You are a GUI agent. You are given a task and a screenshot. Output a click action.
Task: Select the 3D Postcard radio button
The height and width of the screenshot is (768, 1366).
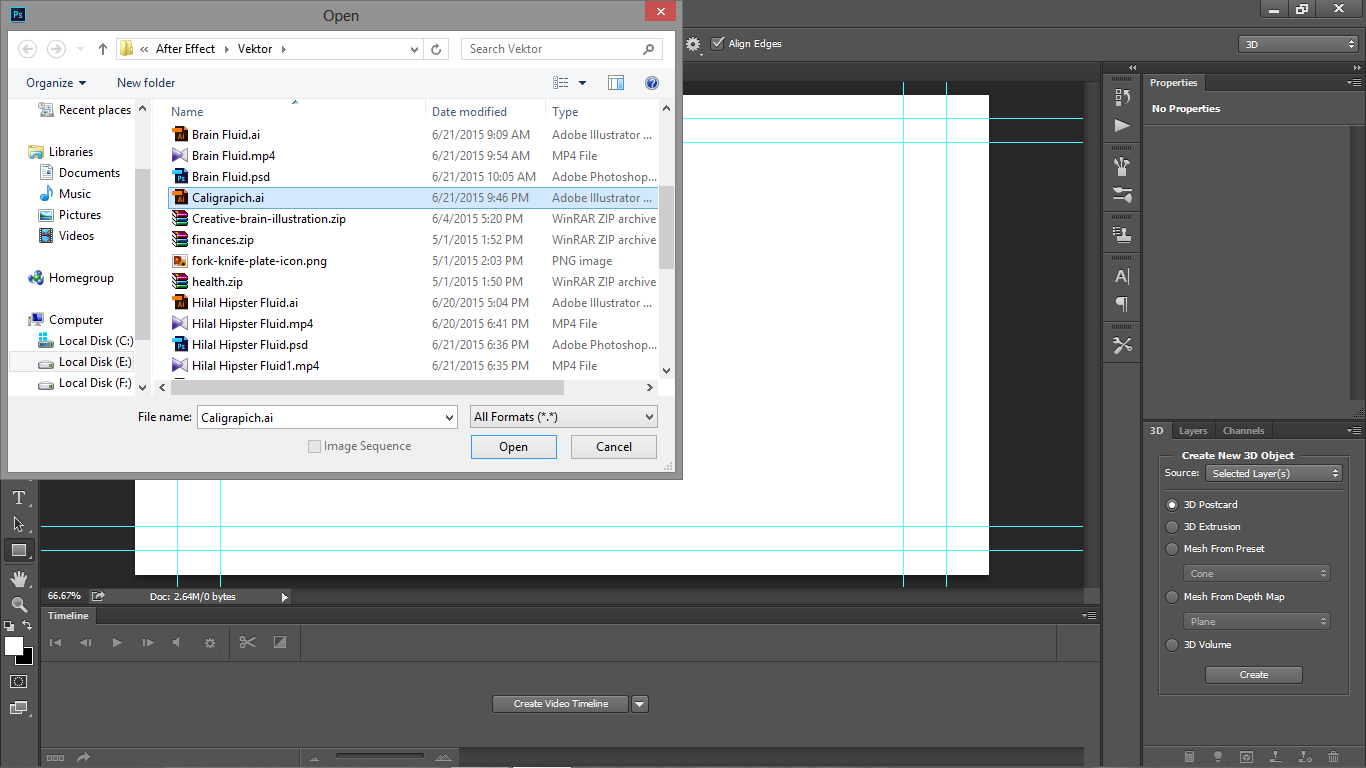(x=1172, y=505)
